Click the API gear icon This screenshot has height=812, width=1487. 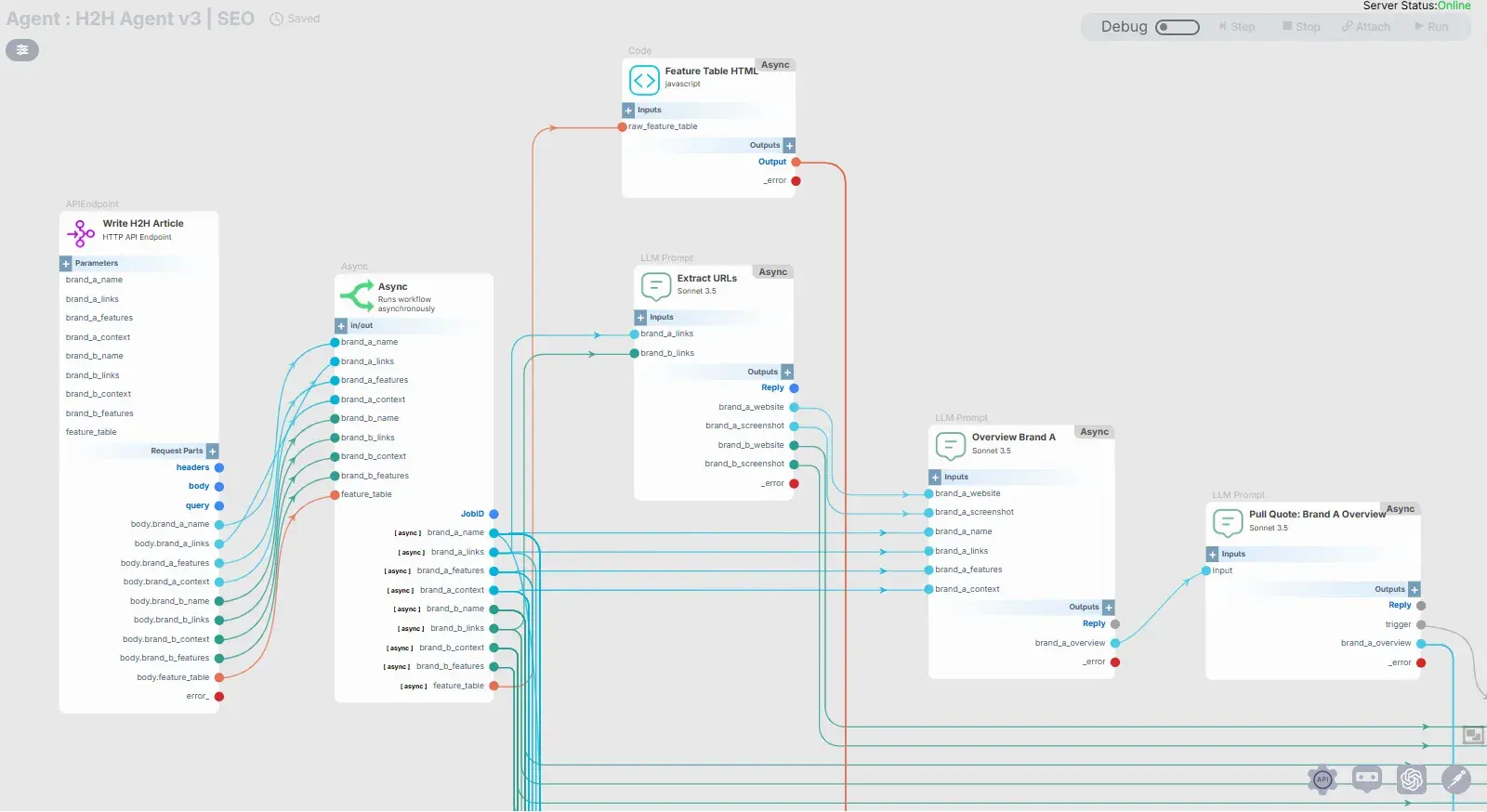[x=1322, y=779]
